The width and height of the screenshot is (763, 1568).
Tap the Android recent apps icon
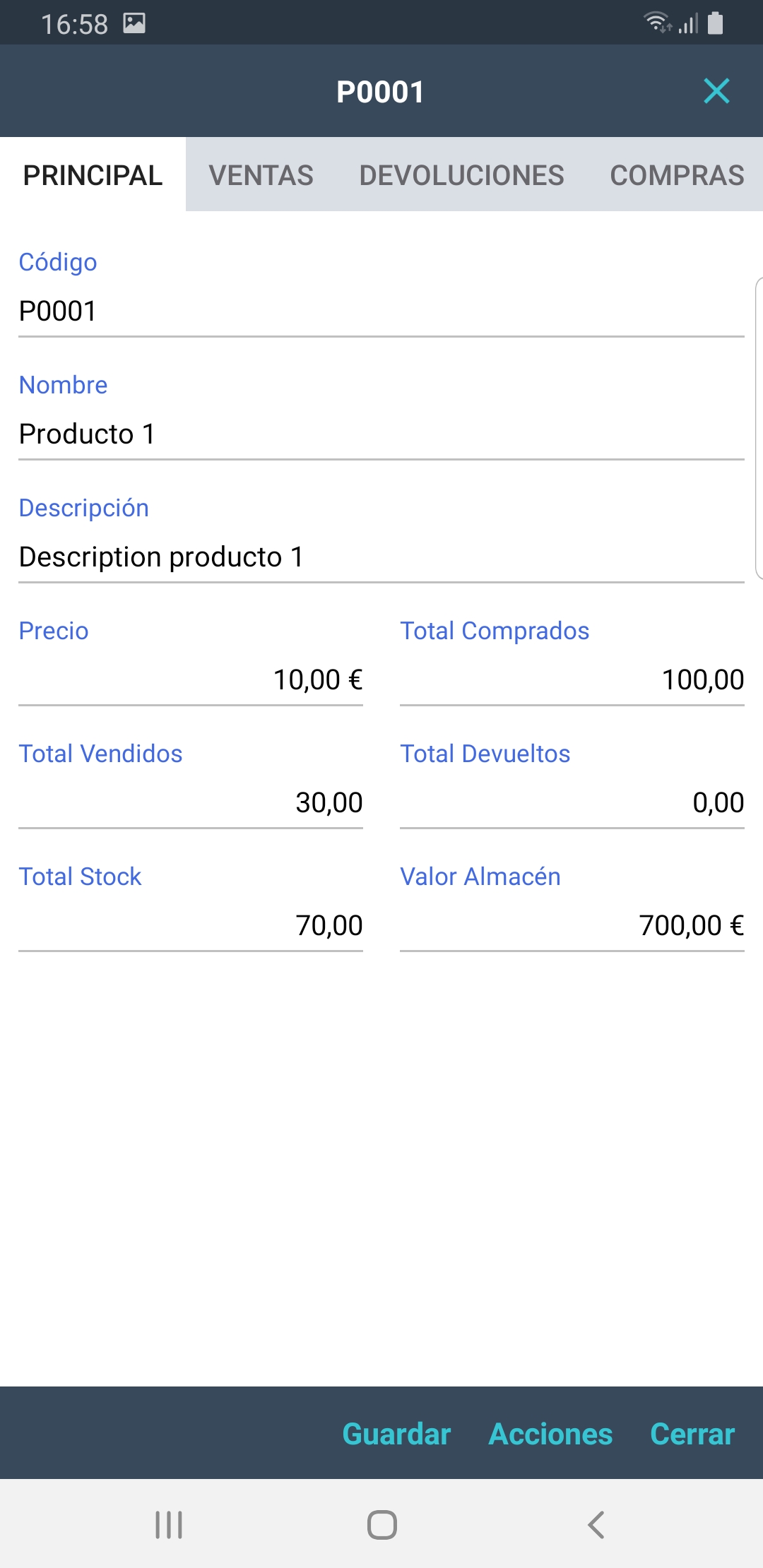[x=169, y=1524]
